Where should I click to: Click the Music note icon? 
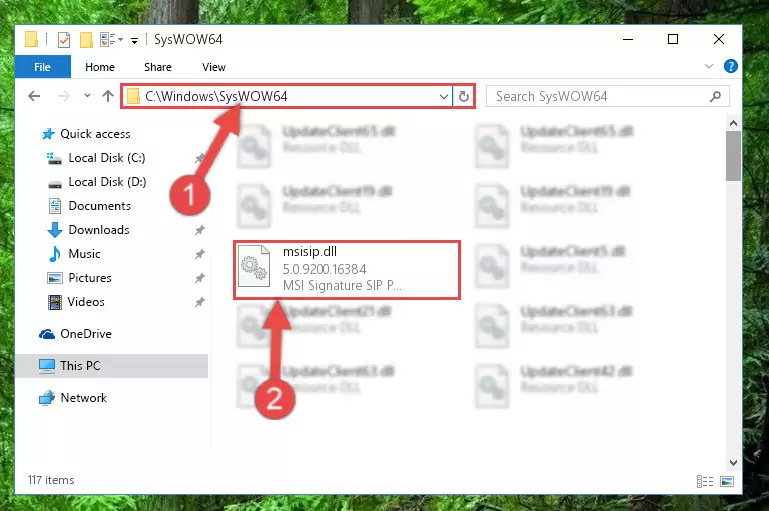point(54,254)
